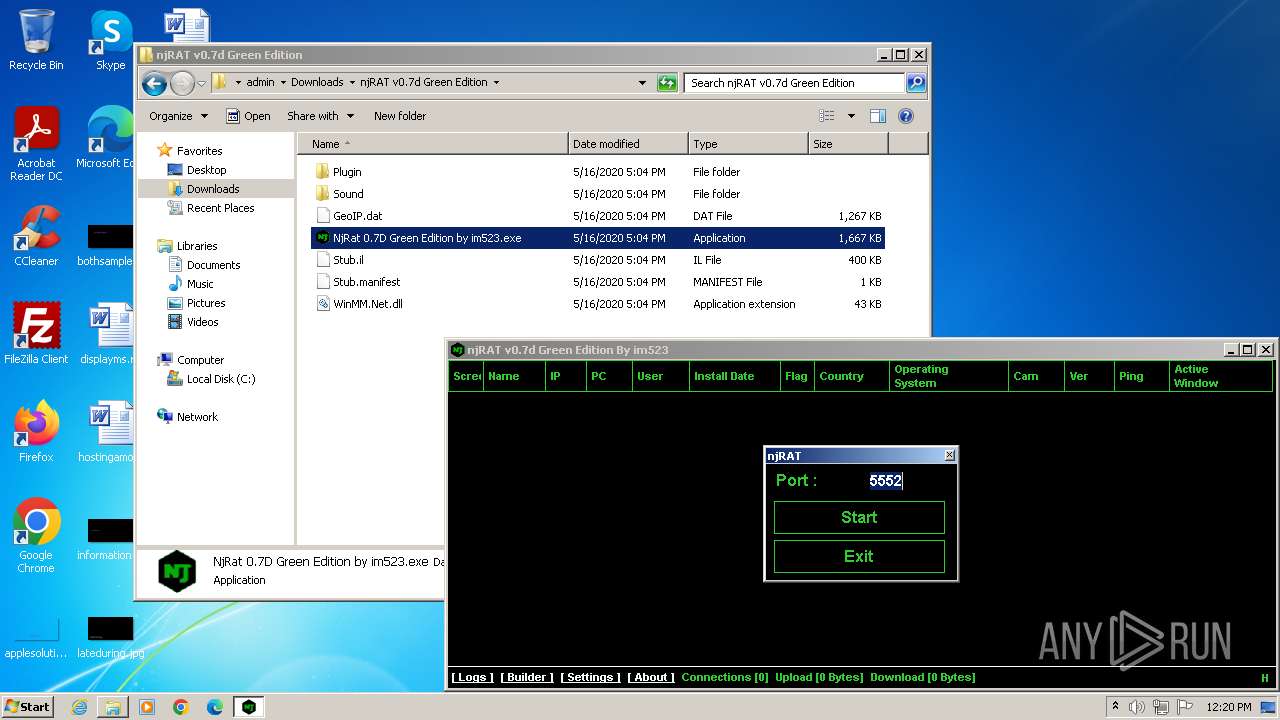Select the WinMM.Net.dll file
The width and height of the screenshot is (1280, 720).
point(367,304)
